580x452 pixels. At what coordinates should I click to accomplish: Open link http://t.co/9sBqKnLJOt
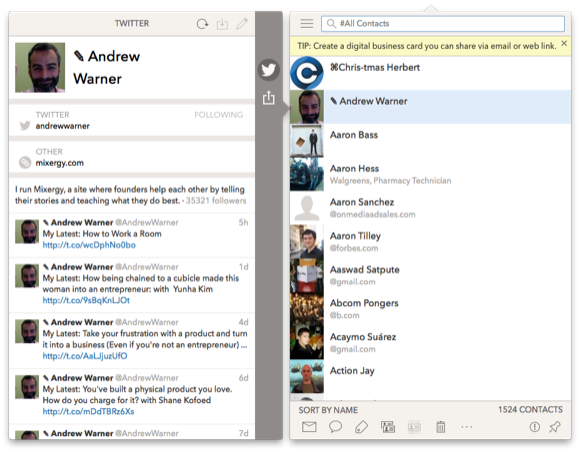[x=86, y=300]
